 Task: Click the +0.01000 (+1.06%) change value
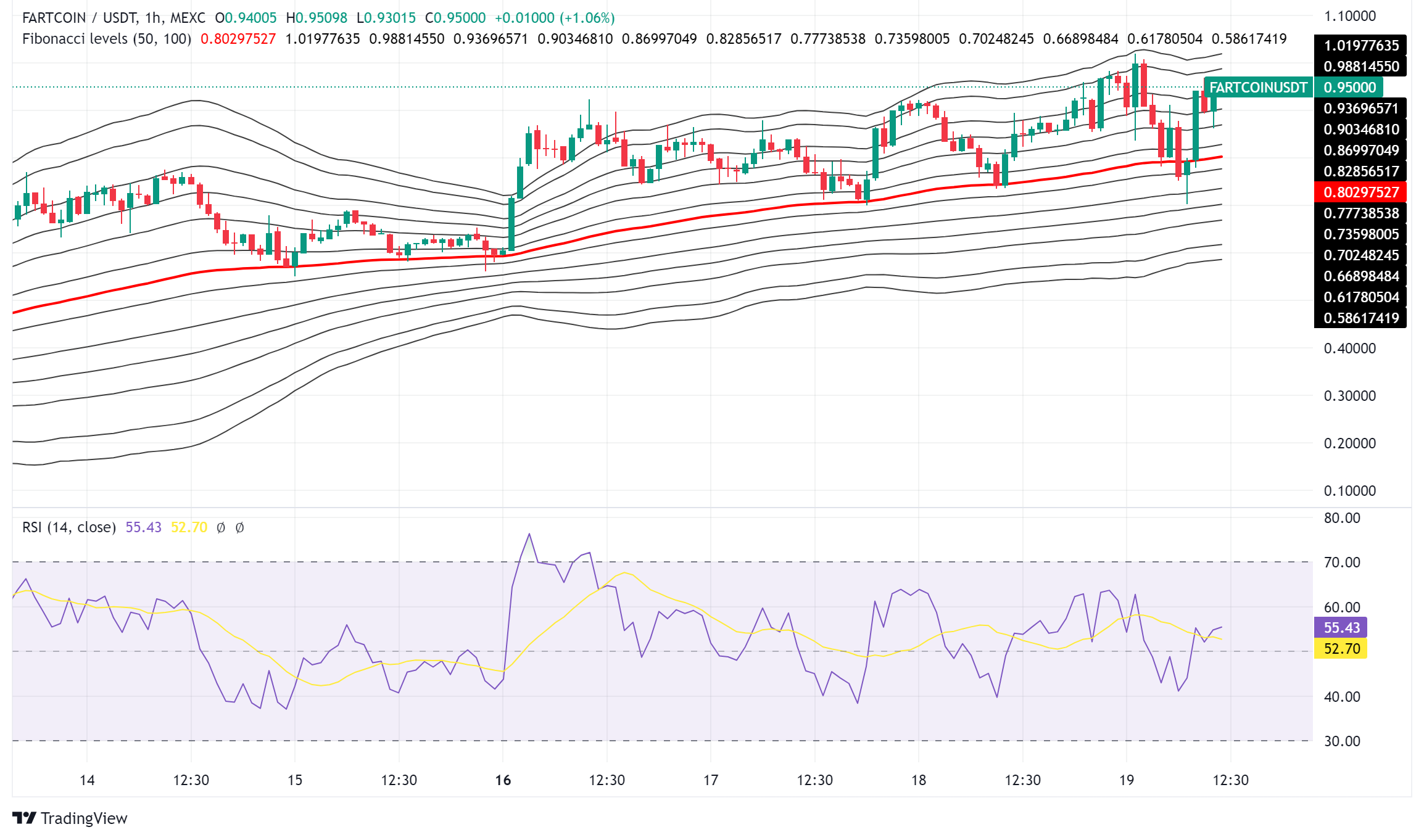(555, 18)
